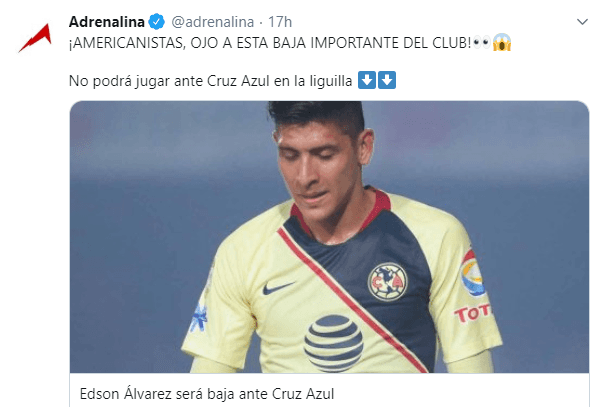Click the tweet text '¡AMERICANISTAS, OJO A ESTA BAJA'
Image resolution: width=598 pixels, height=407 pixels.
187,43
